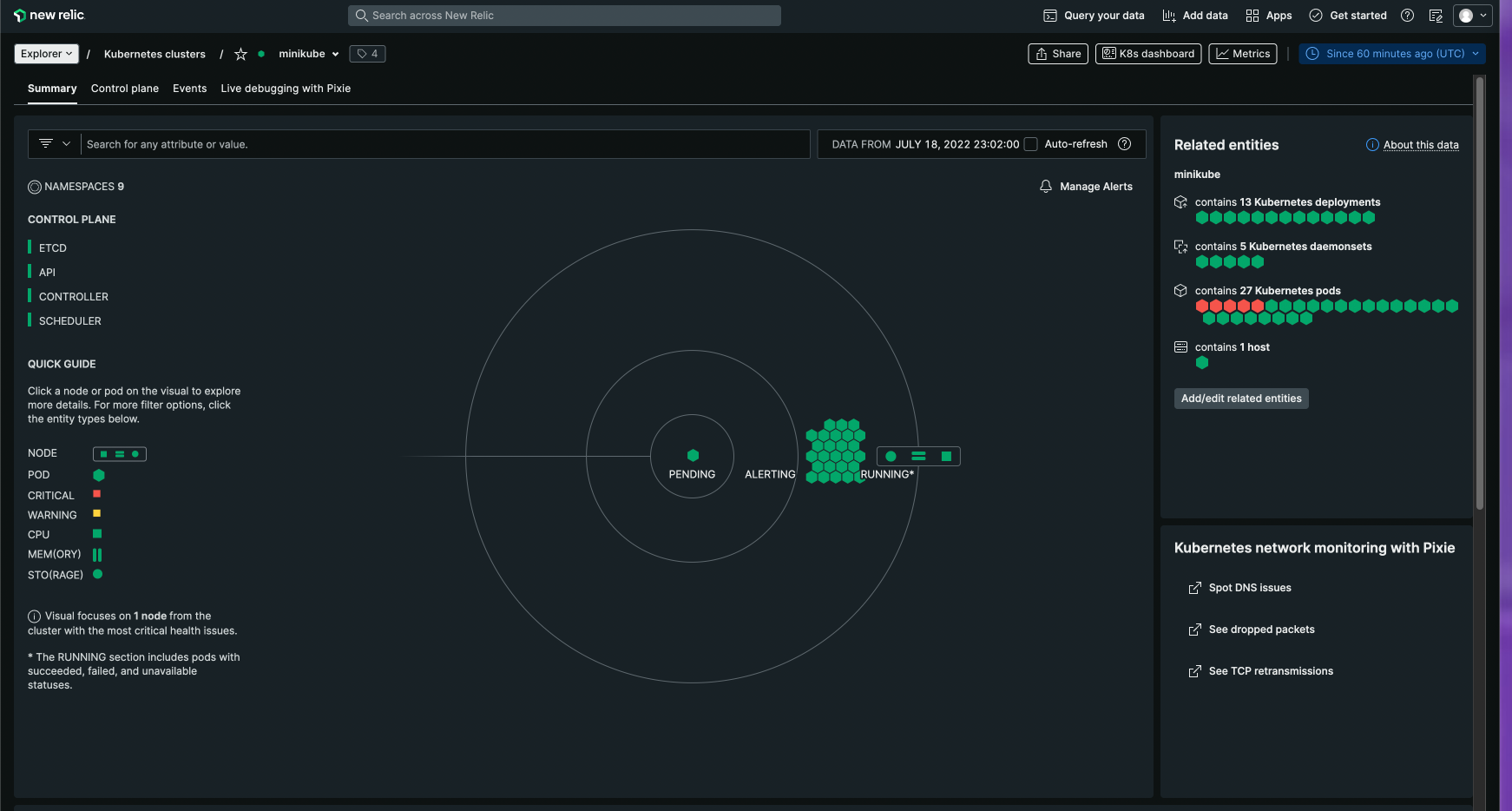Click Add/edit related entities button
Image resolution: width=1512 pixels, height=811 pixels.
(1241, 399)
